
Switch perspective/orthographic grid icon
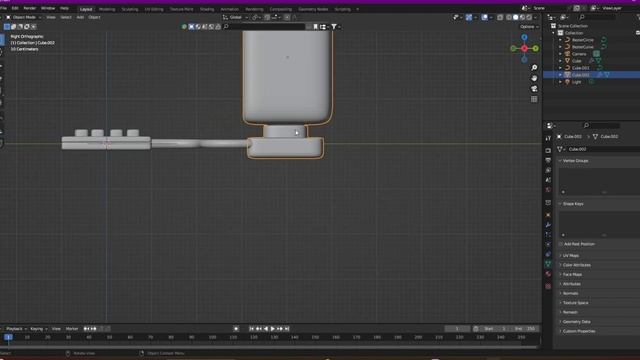534,99
